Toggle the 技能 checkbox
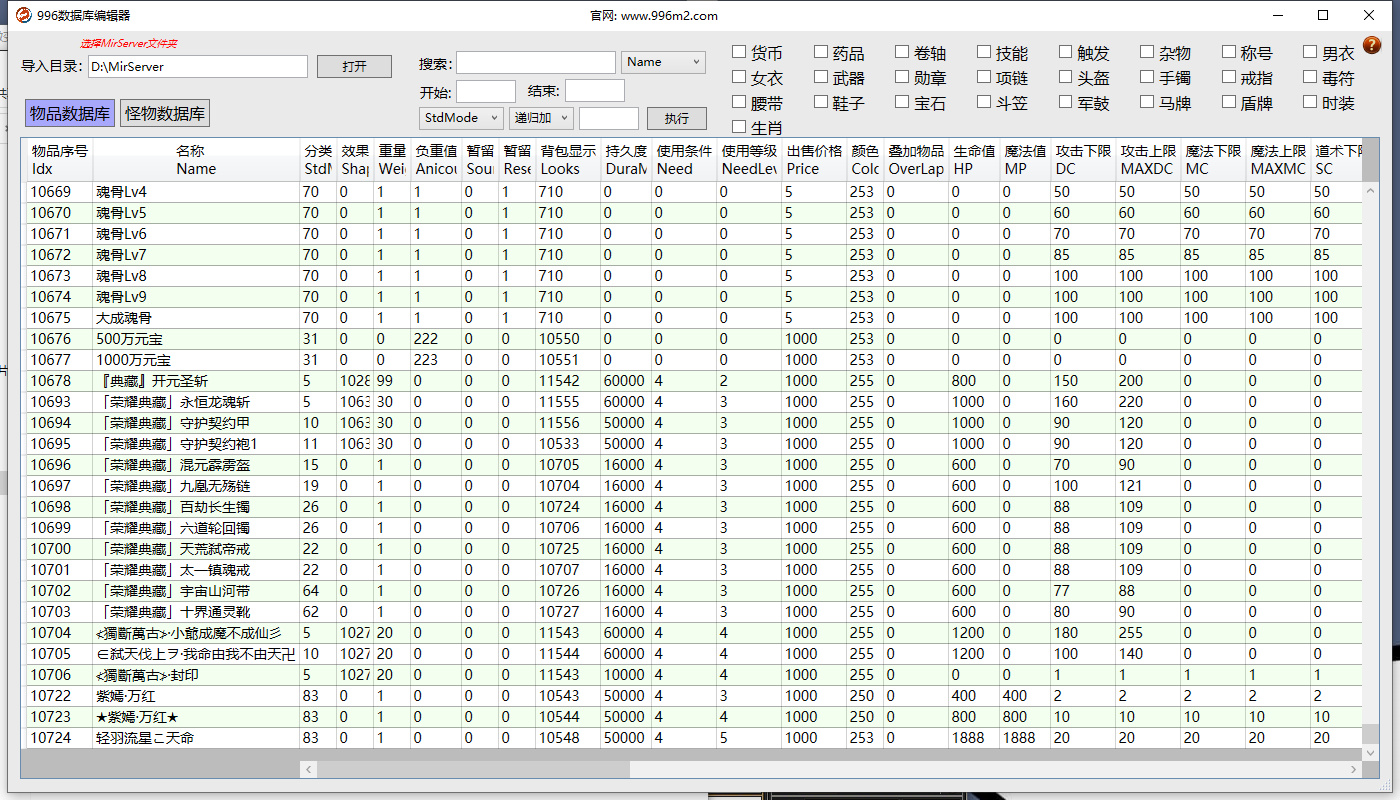Image resolution: width=1400 pixels, height=800 pixels. point(984,52)
